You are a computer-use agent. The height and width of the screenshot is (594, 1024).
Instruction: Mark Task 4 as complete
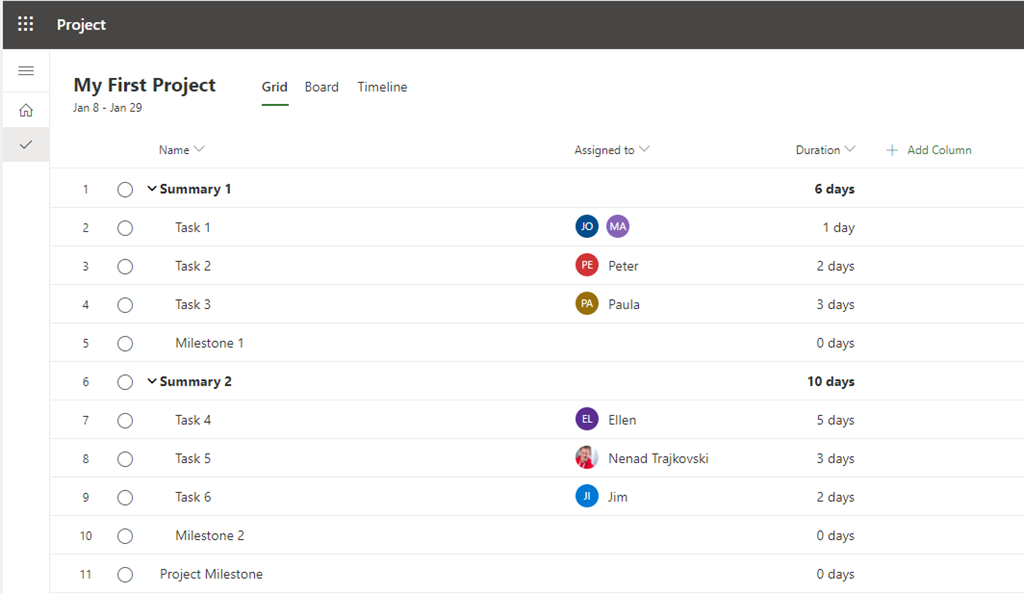click(x=125, y=420)
